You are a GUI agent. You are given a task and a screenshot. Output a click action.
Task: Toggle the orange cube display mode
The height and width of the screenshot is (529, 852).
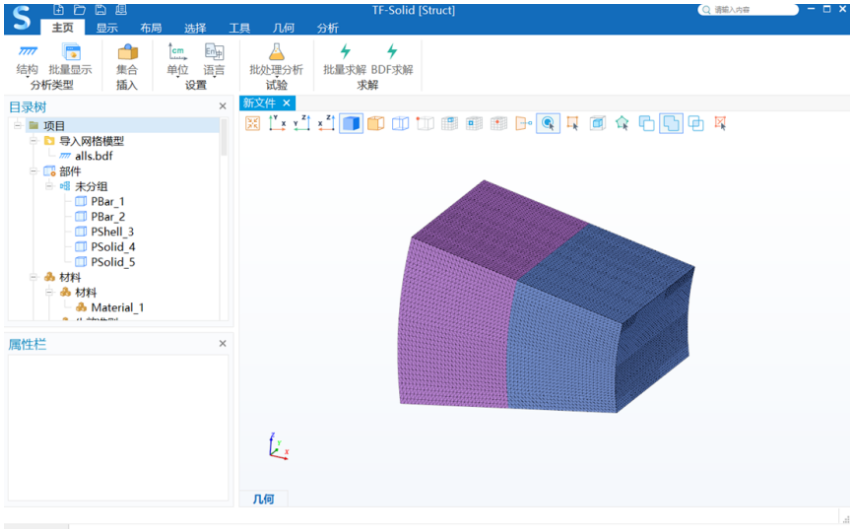tap(376, 123)
